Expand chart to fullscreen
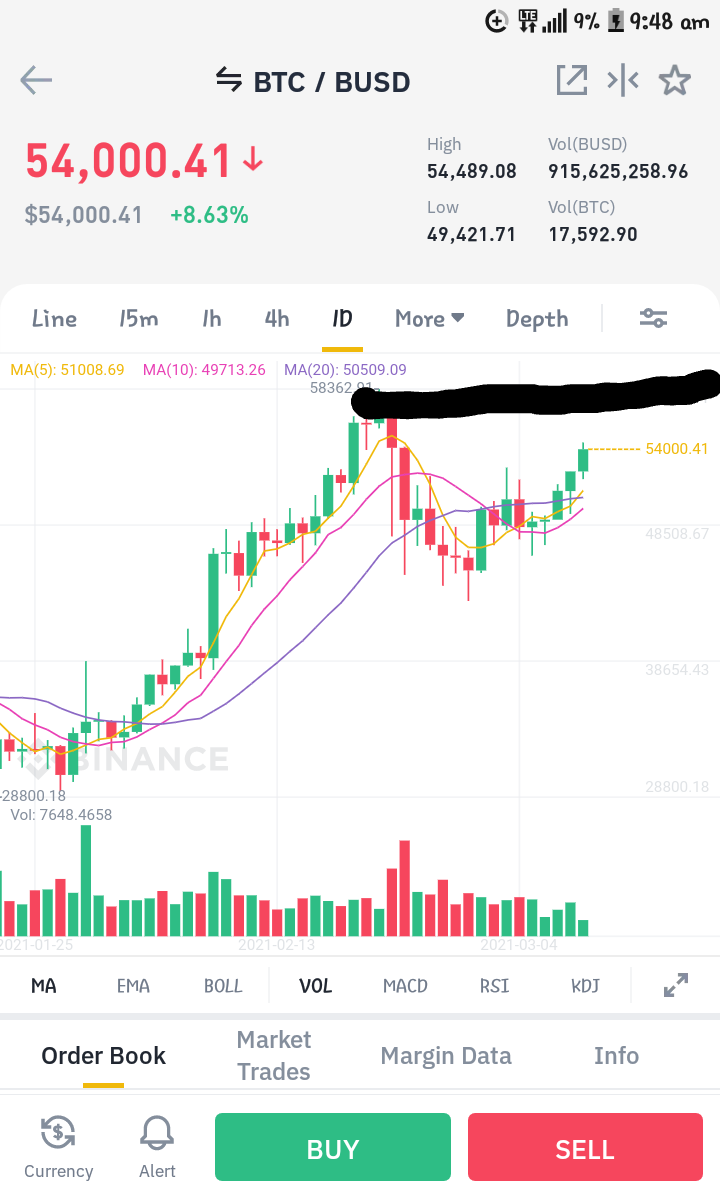This screenshot has width=720, height=1199. [x=676, y=985]
